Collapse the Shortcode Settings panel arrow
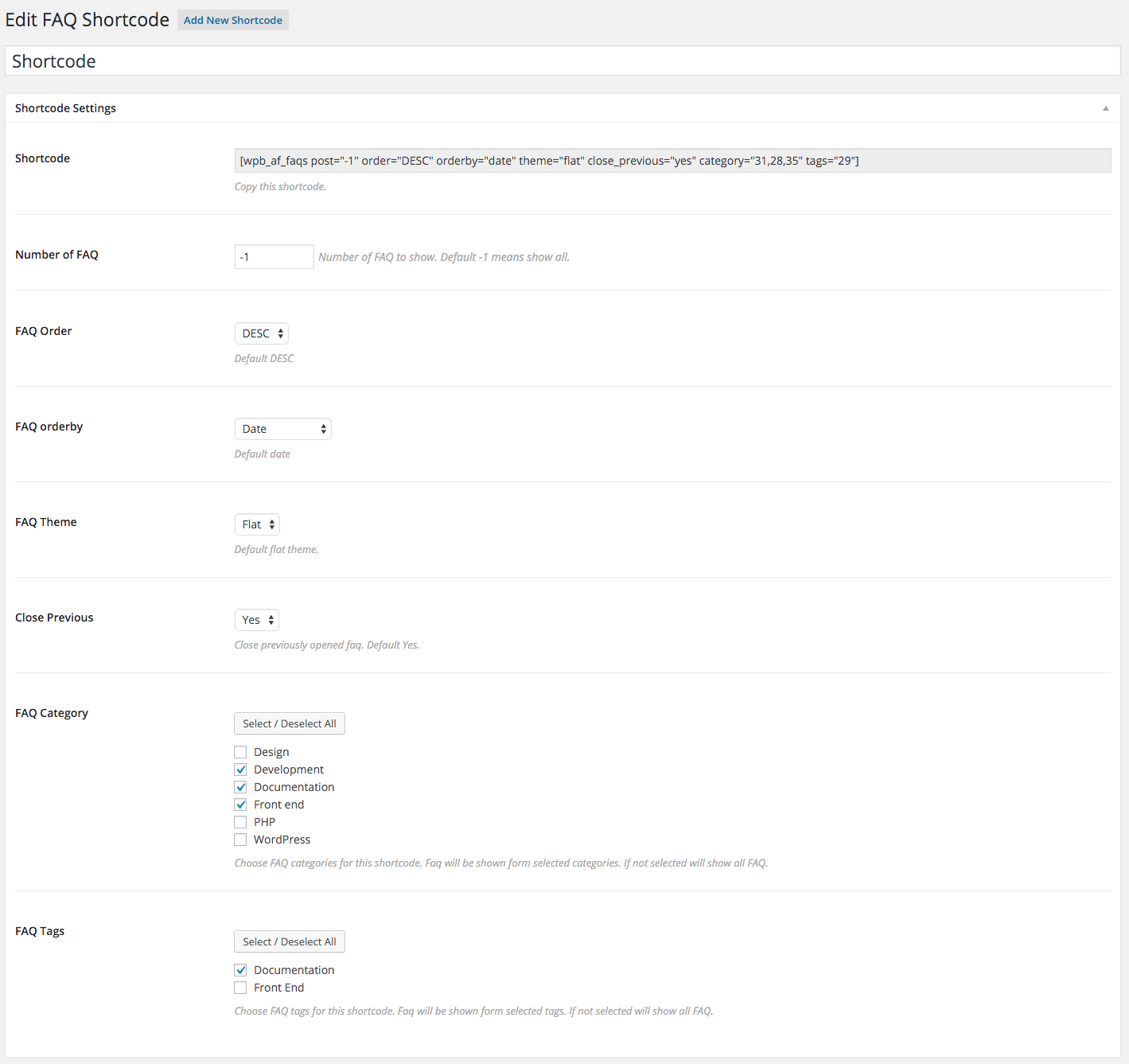This screenshot has height=1064, width=1129. coord(1105,108)
